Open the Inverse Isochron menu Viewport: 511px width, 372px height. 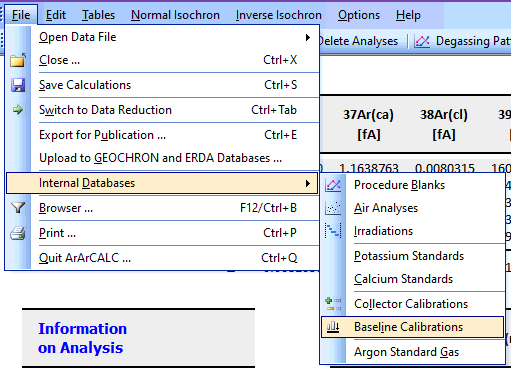[x=279, y=15]
